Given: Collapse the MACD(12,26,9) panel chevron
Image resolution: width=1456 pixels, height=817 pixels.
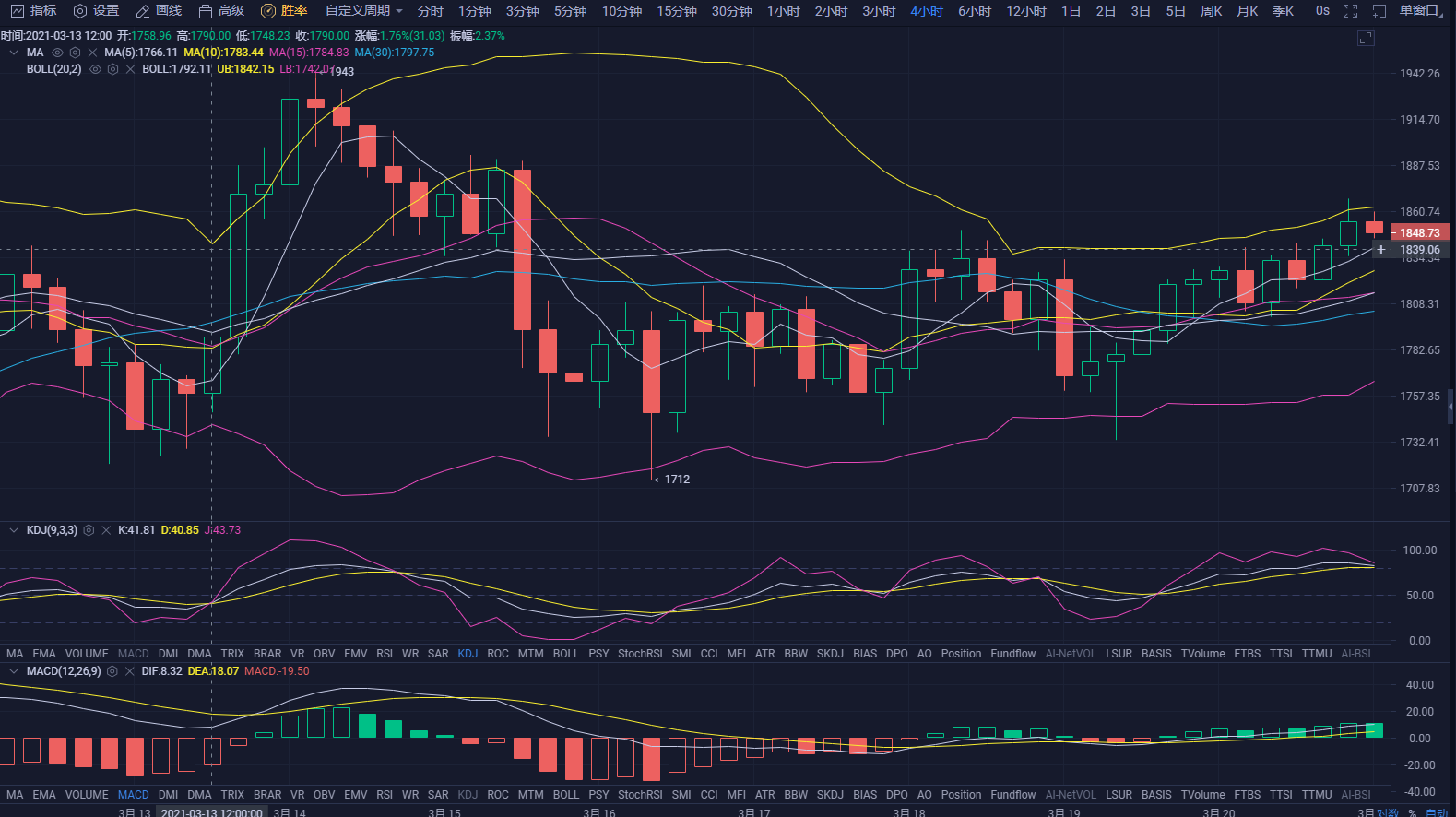Looking at the screenshot, I should [14, 671].
